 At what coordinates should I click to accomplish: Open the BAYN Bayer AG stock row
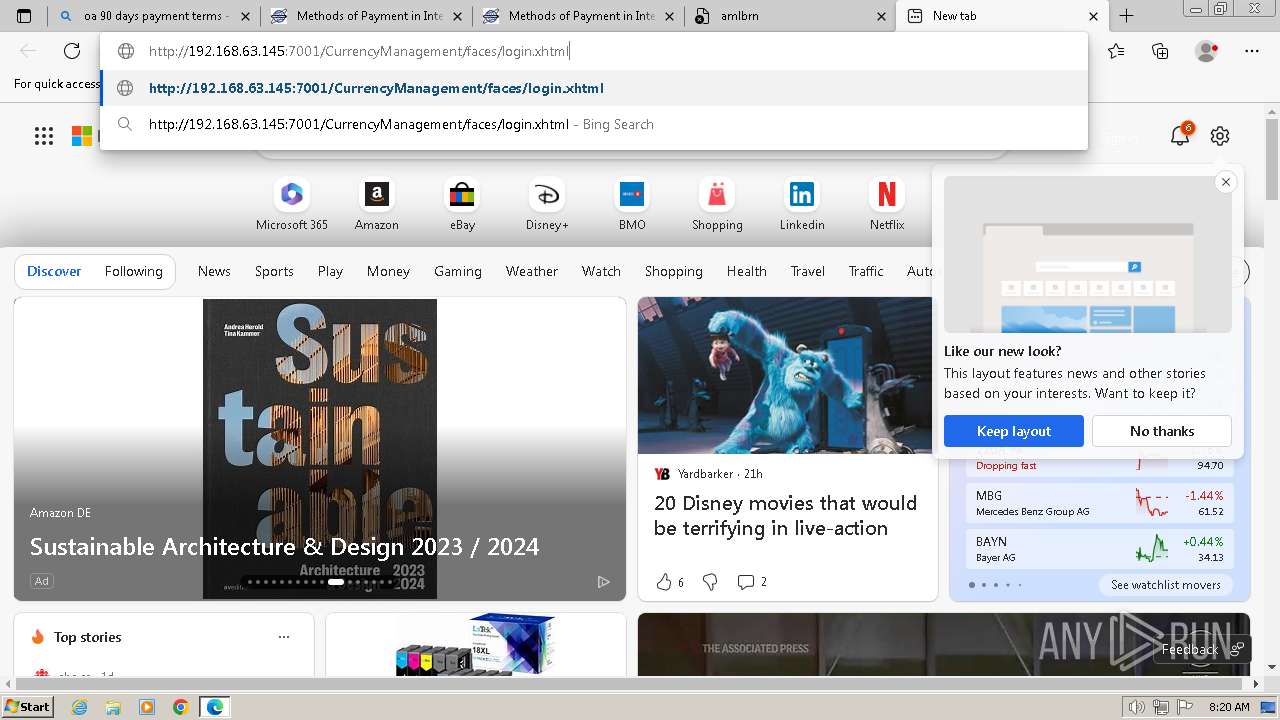click(x=1100, y=549)
